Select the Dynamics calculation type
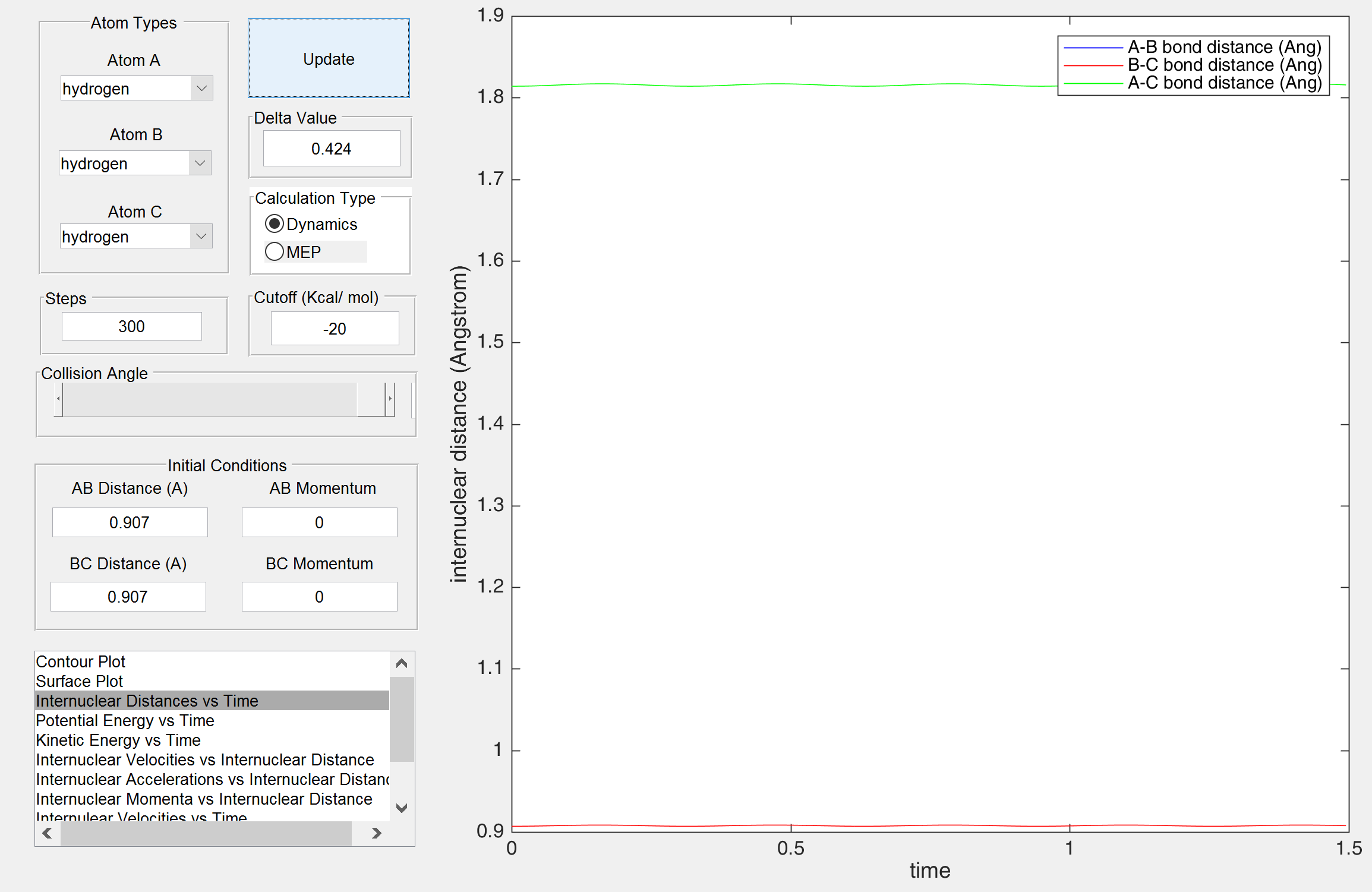This screenshot has height=892, width=1372. (x=275, y=224)
